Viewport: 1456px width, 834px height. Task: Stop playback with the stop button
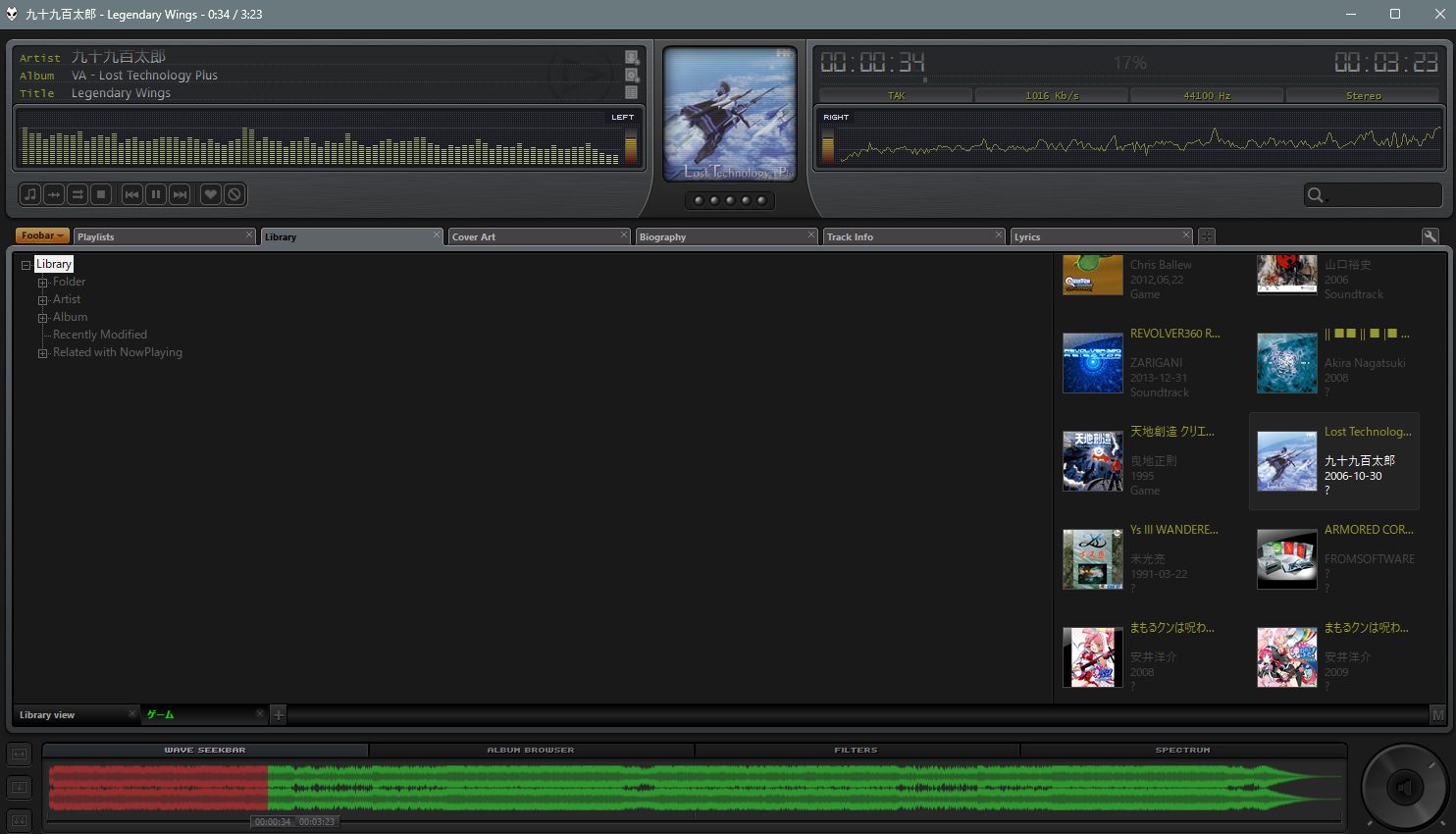point(101,194)
